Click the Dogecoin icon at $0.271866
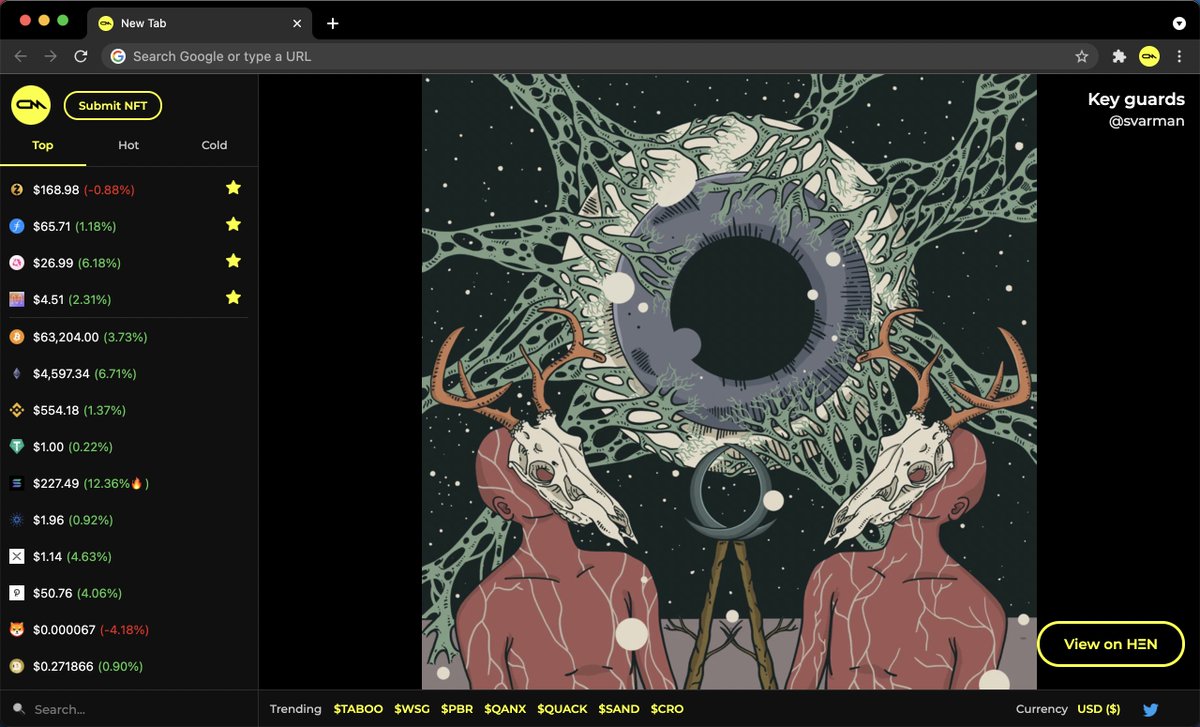The width and height of the screenshot is (1200, 727). click(16, 666)
